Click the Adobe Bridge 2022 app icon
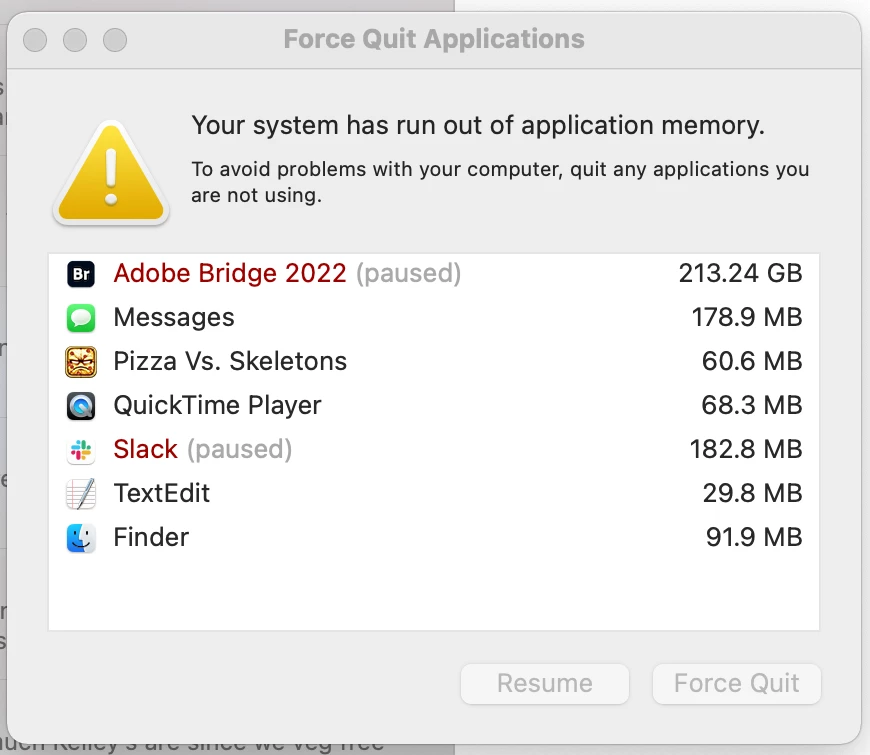Viewport: 870px width, 755px height. (81, 274)
